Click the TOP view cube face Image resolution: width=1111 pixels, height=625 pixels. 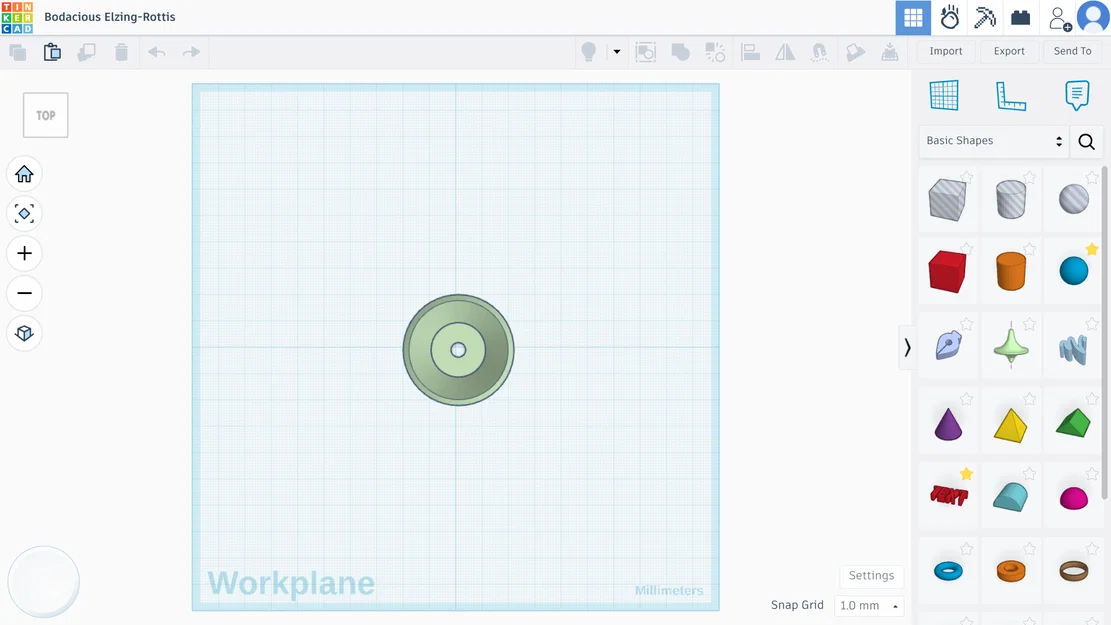click(45, 115)
